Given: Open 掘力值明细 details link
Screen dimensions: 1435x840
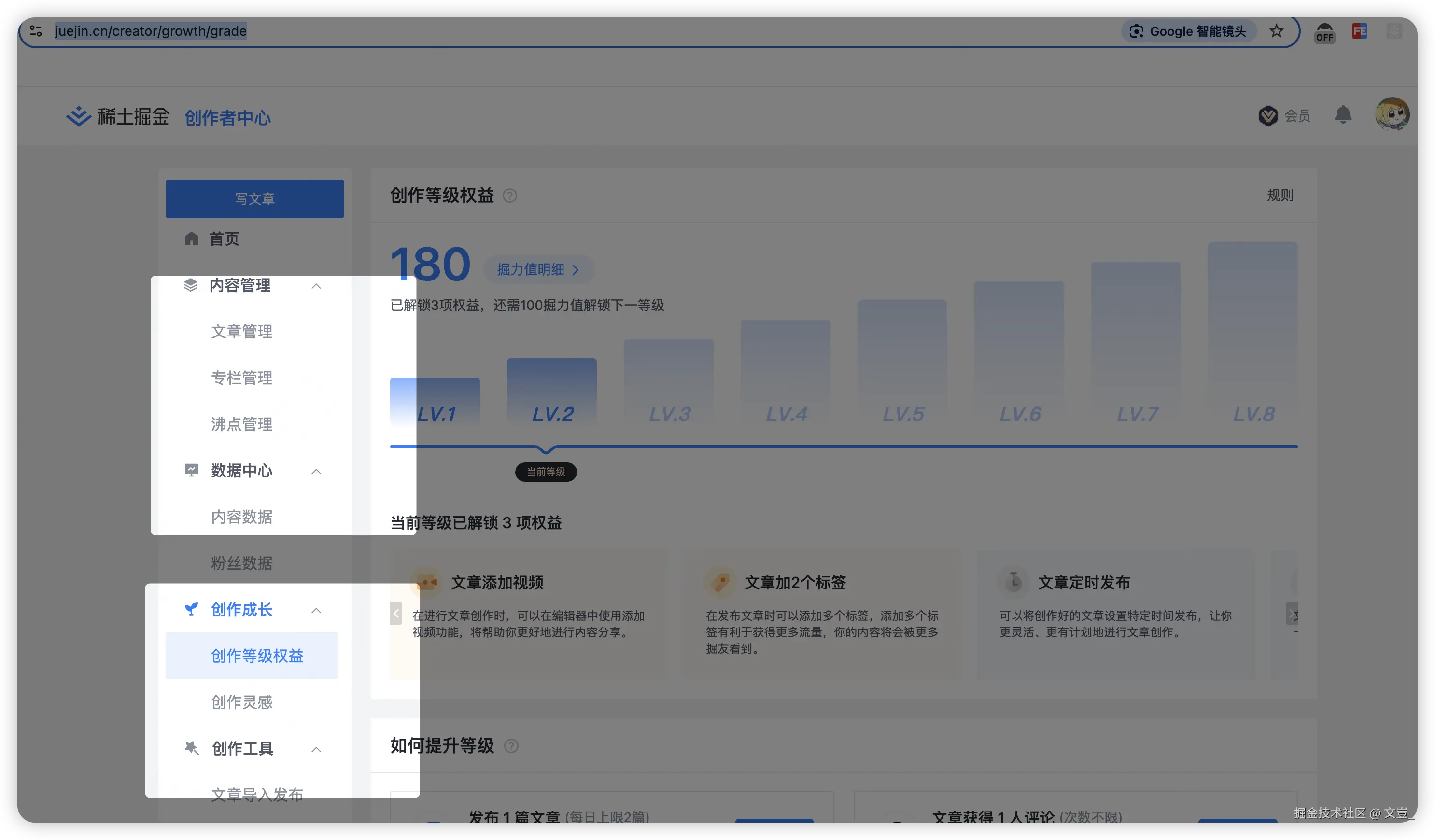Looking at the screenshot, I should (537, 269).
